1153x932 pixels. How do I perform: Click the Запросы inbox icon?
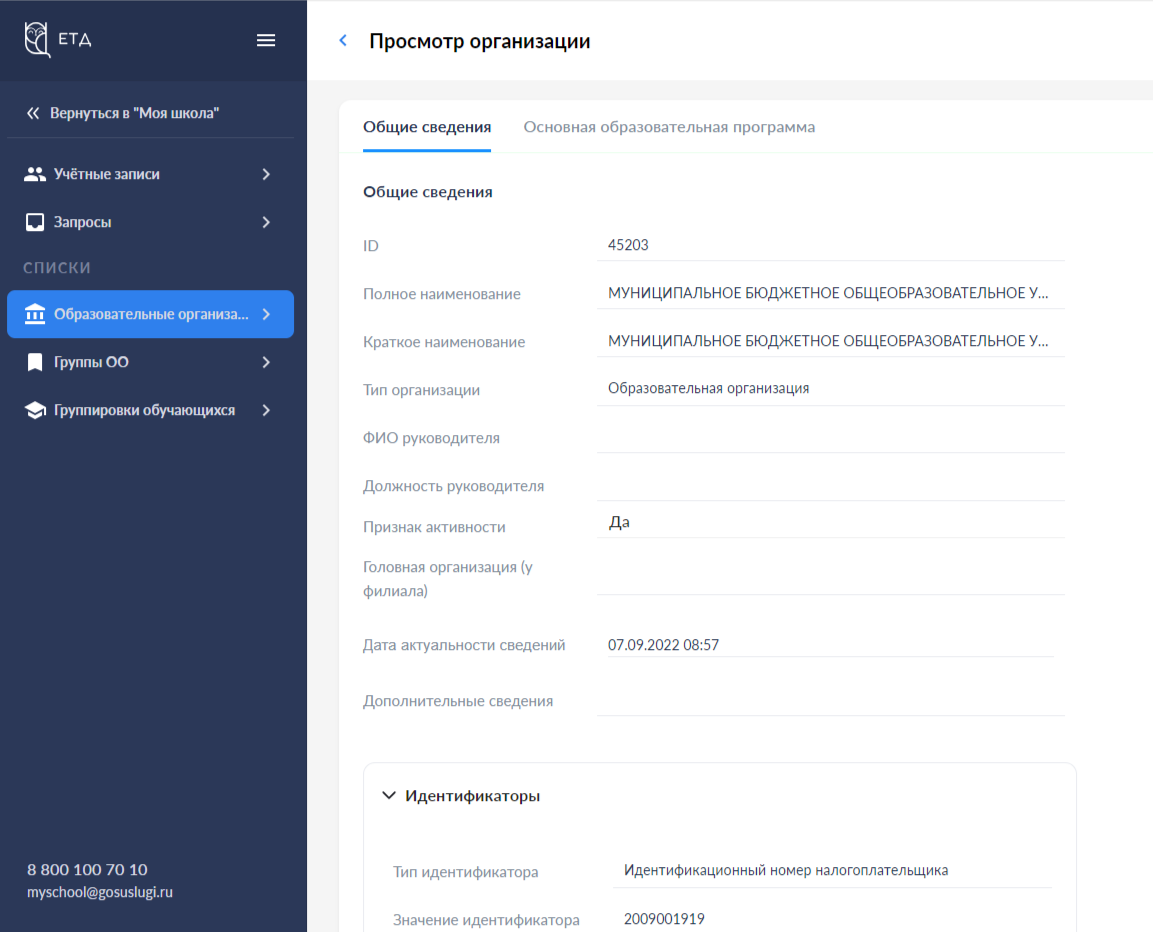(x=35, y=222)
